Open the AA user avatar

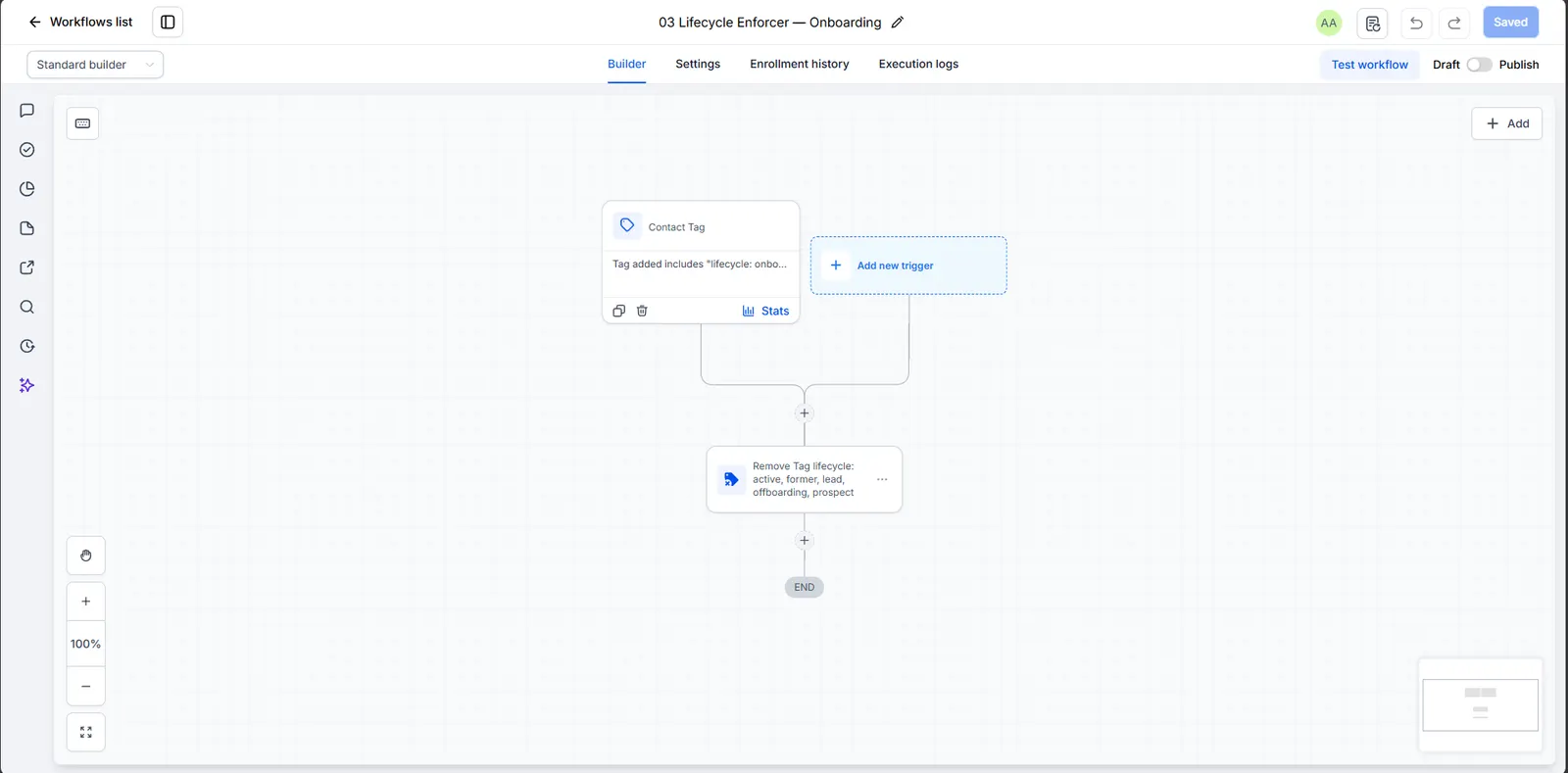[x=1329, y=23]
